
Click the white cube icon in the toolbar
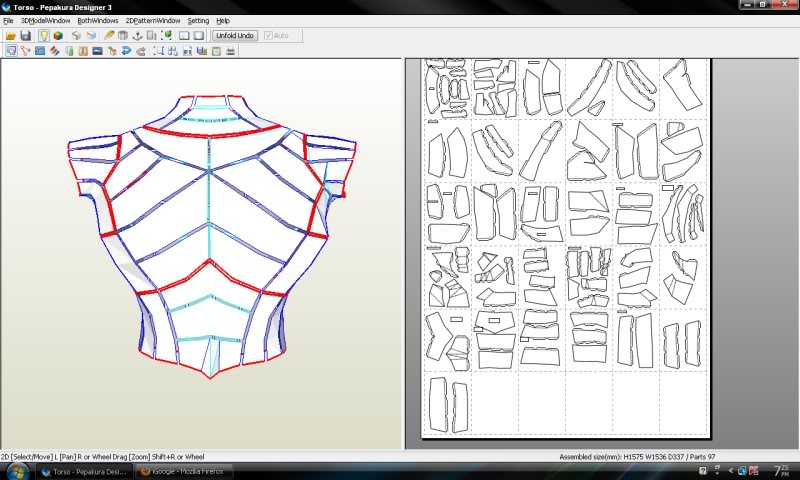77,36
